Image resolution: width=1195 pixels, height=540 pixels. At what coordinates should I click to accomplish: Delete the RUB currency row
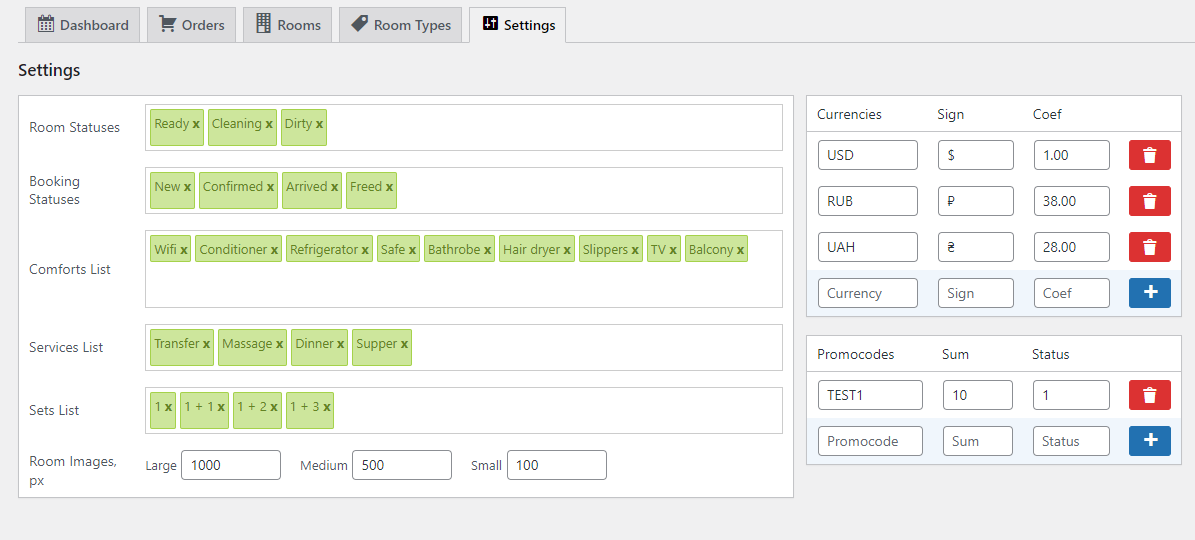click(1149, 202)
